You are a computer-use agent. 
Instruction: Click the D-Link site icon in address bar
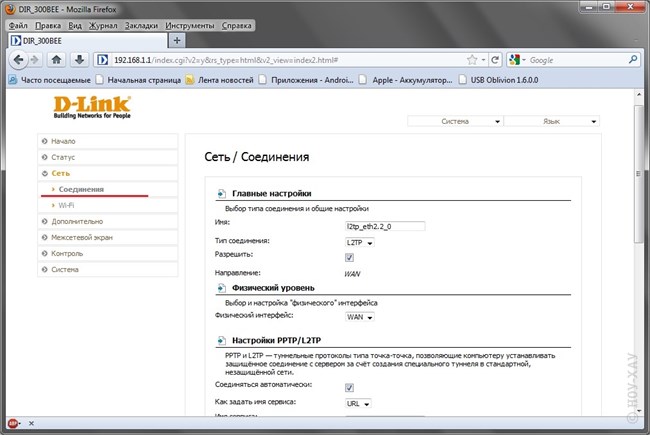click(x=102, y=60)
